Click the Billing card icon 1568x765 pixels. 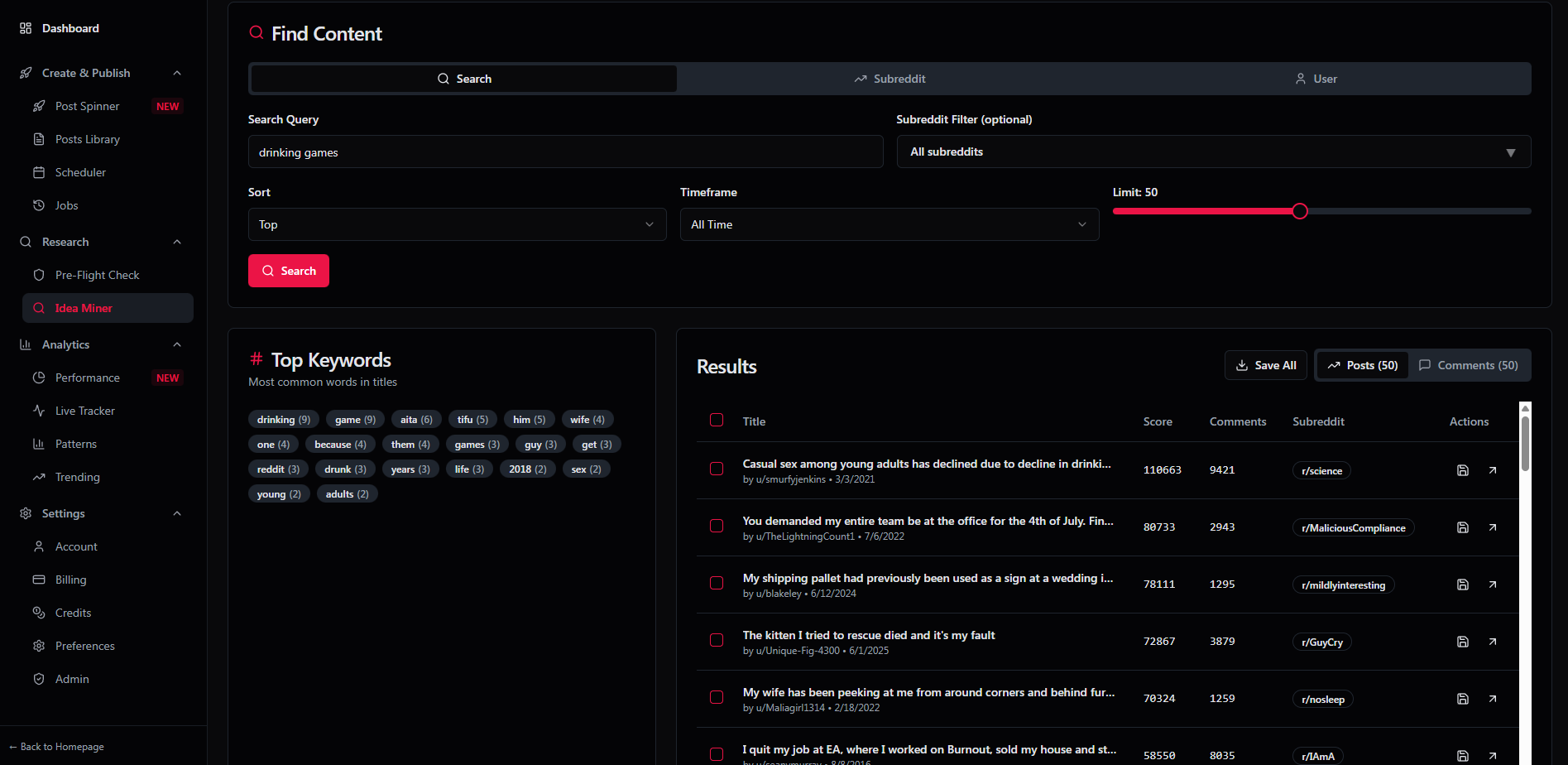pyautogui.click(x=39, y=580)
